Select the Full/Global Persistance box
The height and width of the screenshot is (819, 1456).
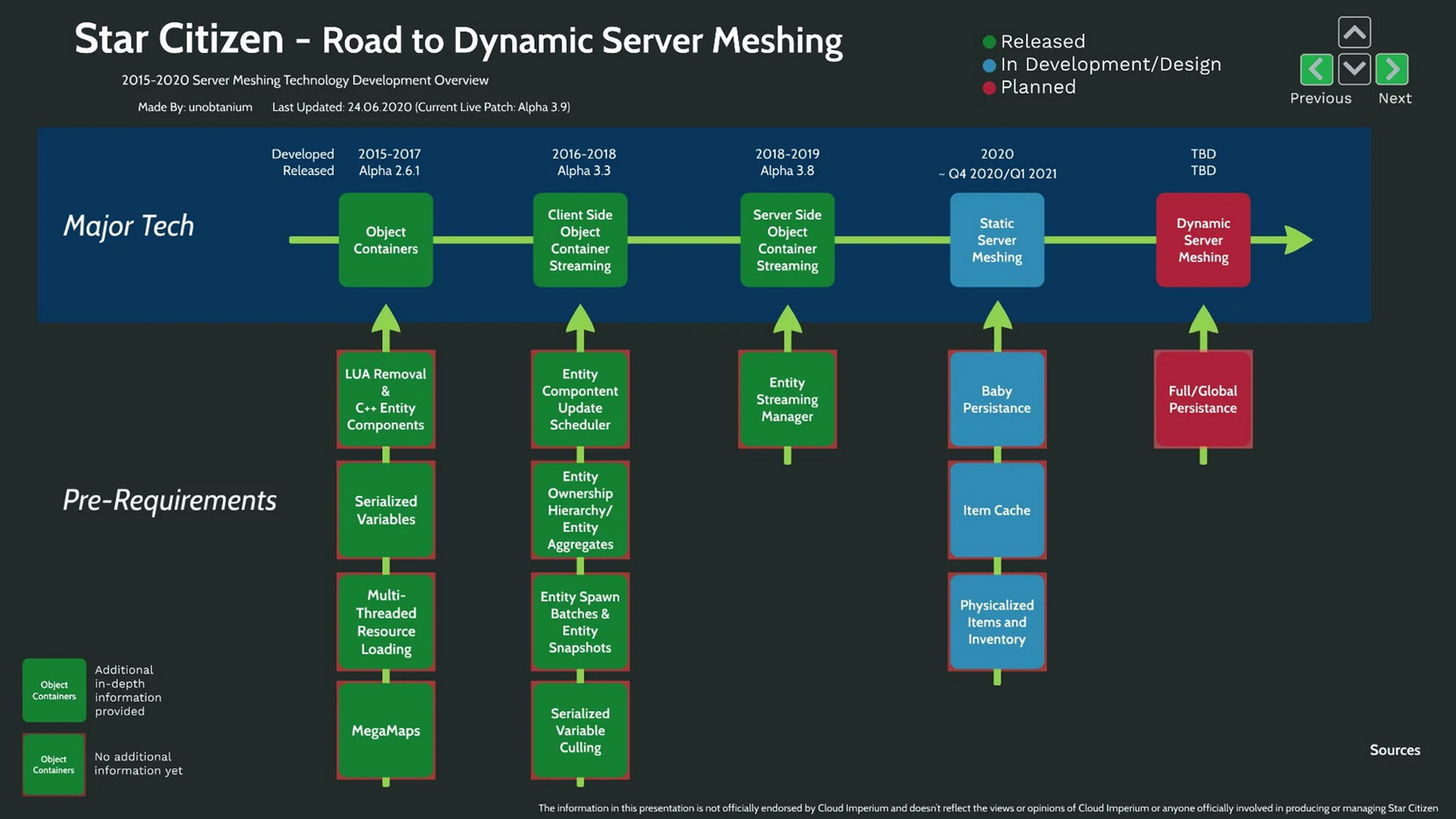point(1203,400)
